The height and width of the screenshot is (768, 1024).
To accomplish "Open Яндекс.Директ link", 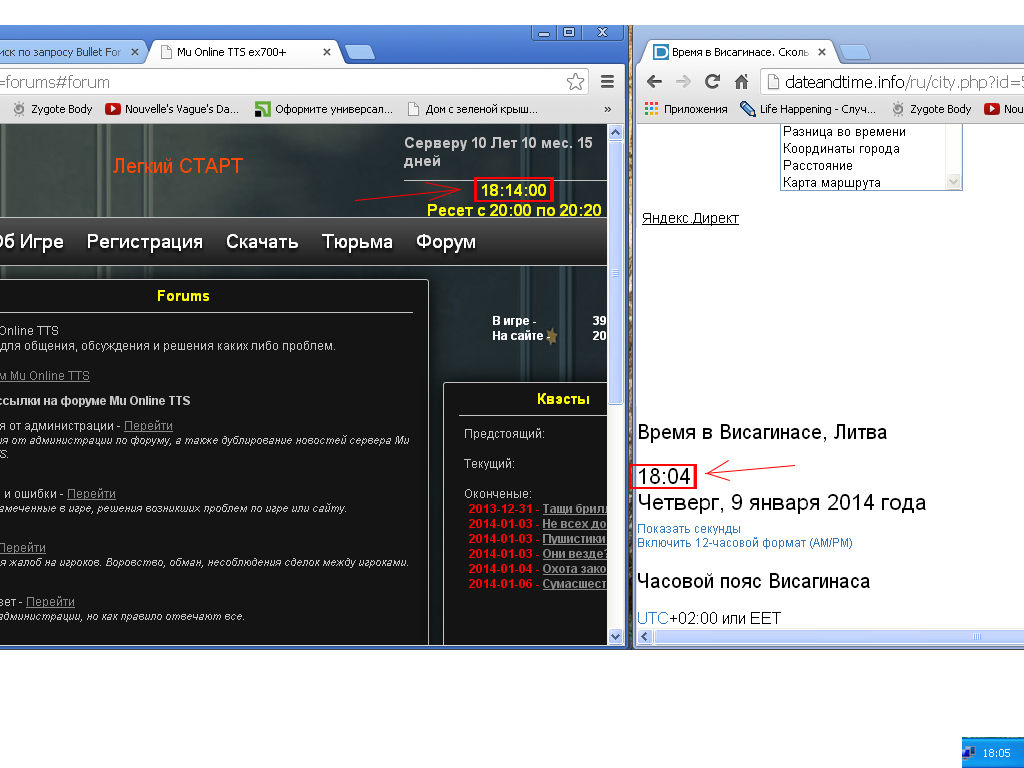I will [x=690, y=218].
